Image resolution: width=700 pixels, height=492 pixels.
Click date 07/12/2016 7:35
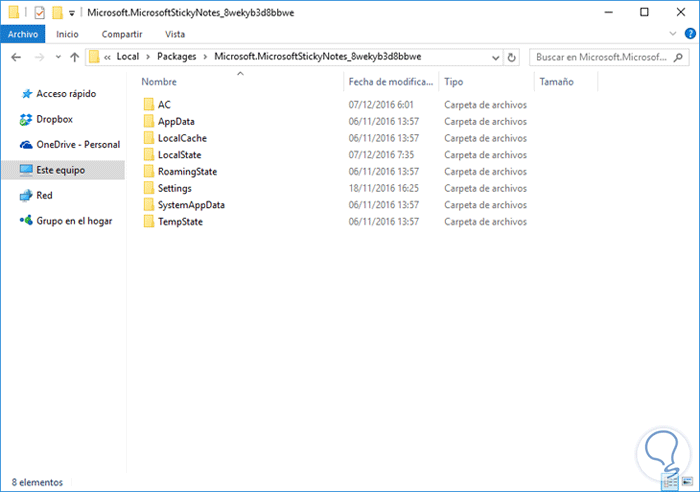381,155
